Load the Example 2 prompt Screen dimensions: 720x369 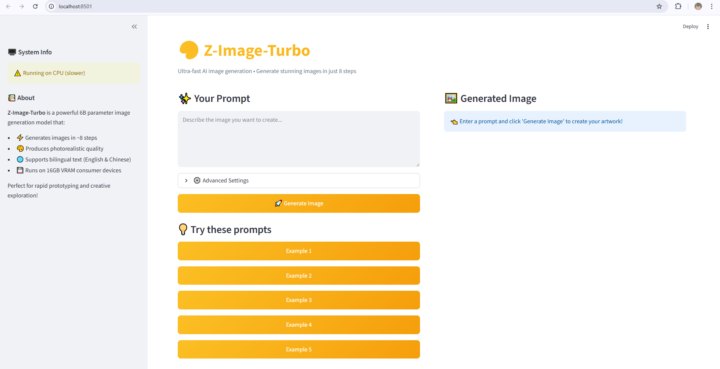(x=298, y=275)
